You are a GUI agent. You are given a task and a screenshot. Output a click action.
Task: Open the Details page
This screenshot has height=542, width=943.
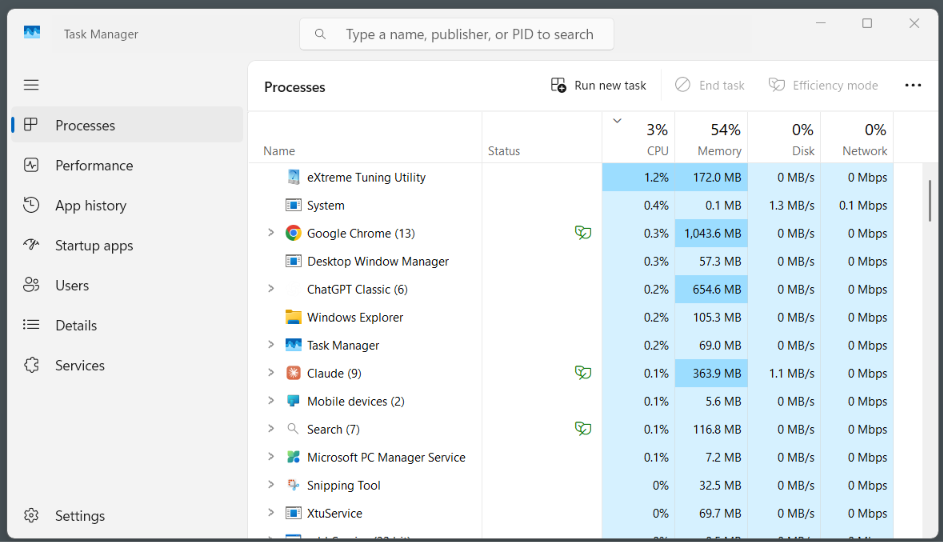tap(127, 325)
